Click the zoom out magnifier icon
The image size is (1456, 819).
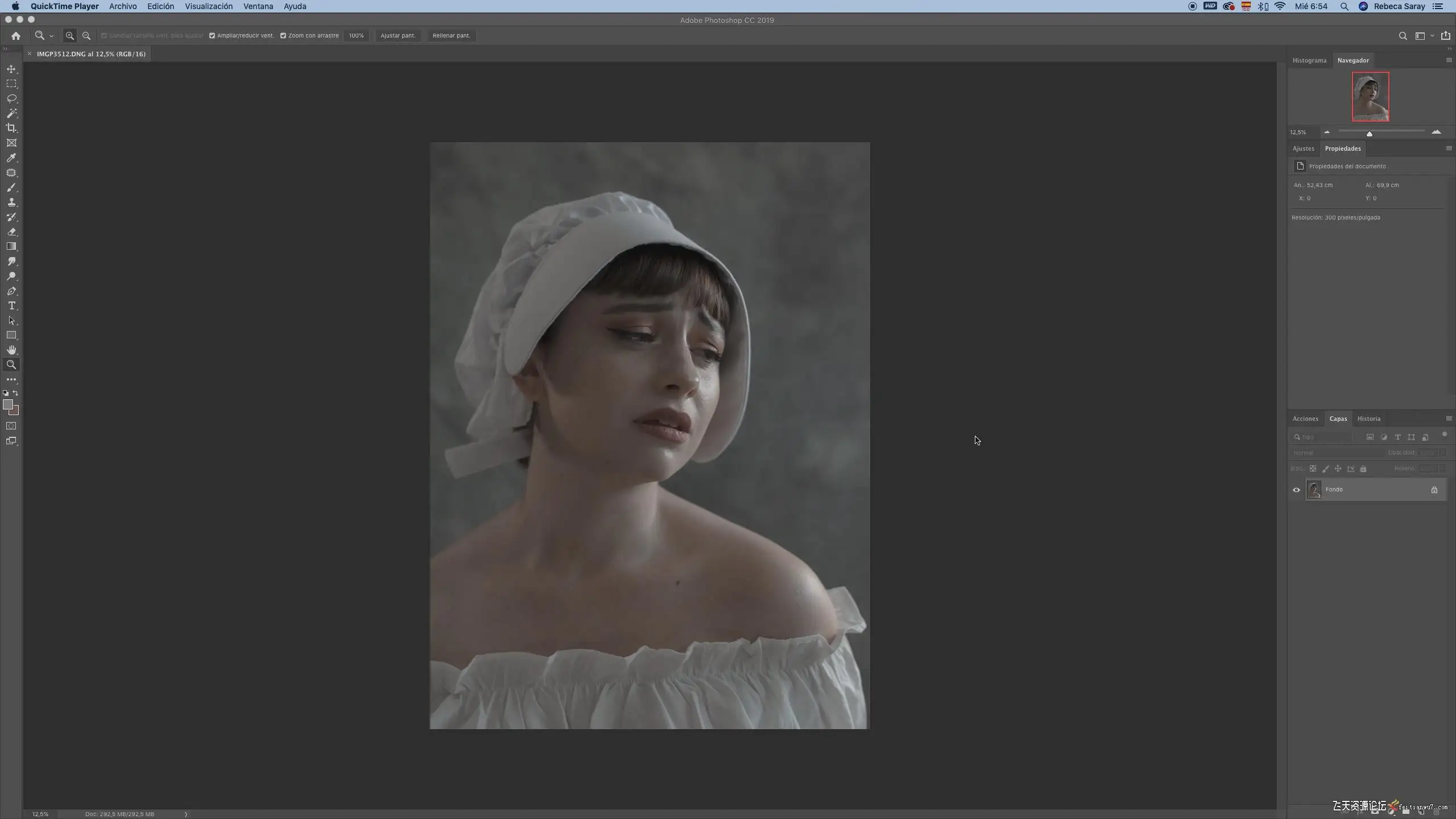86,35
